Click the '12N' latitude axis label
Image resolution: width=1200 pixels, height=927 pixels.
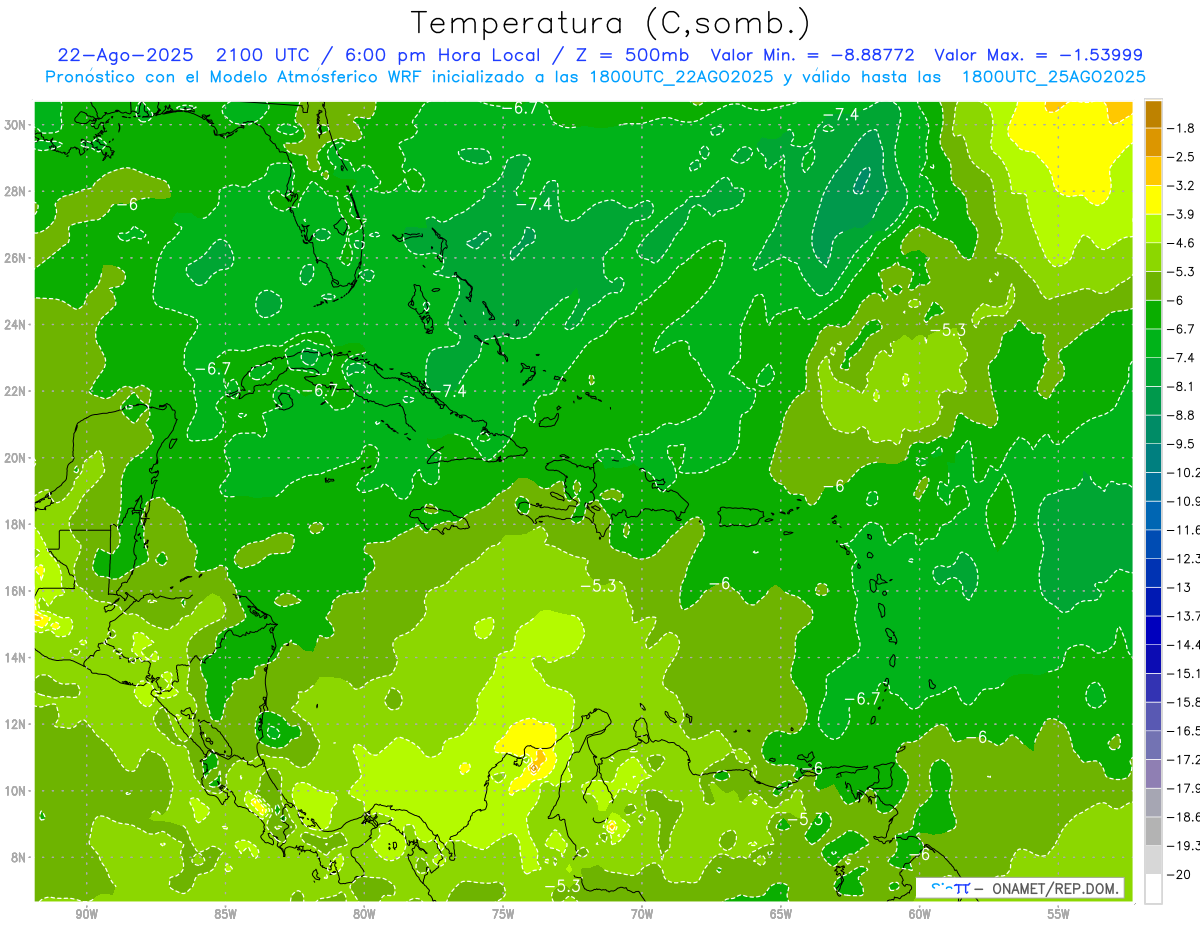pos(17,724)
